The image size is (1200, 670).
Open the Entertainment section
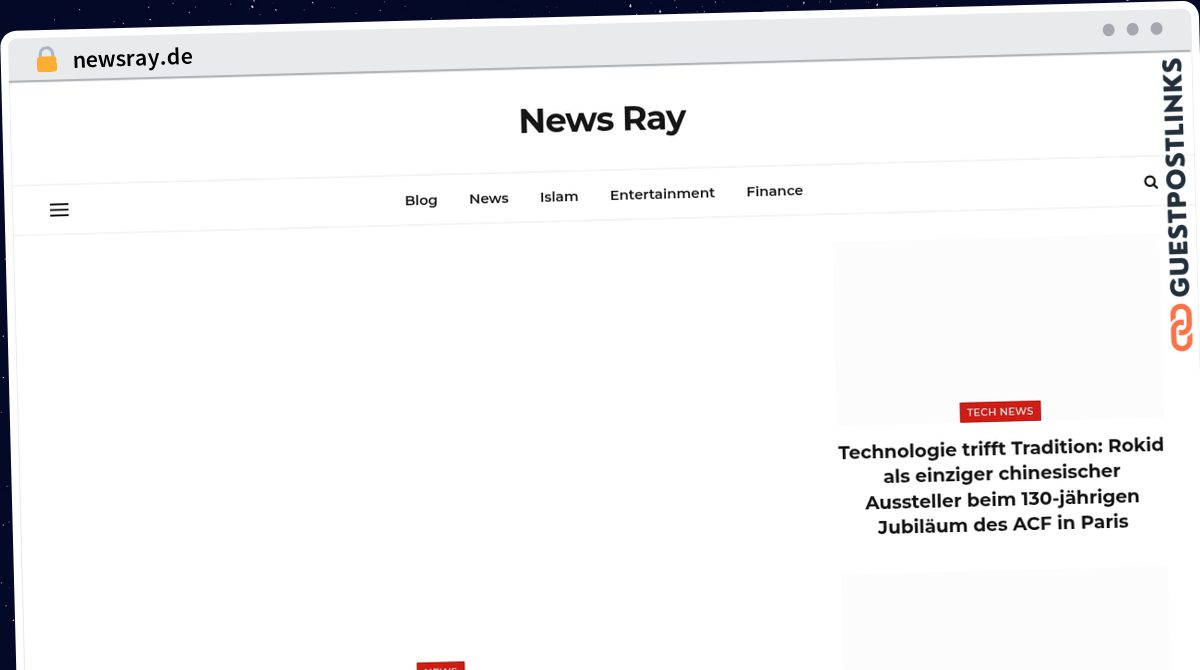662,193
